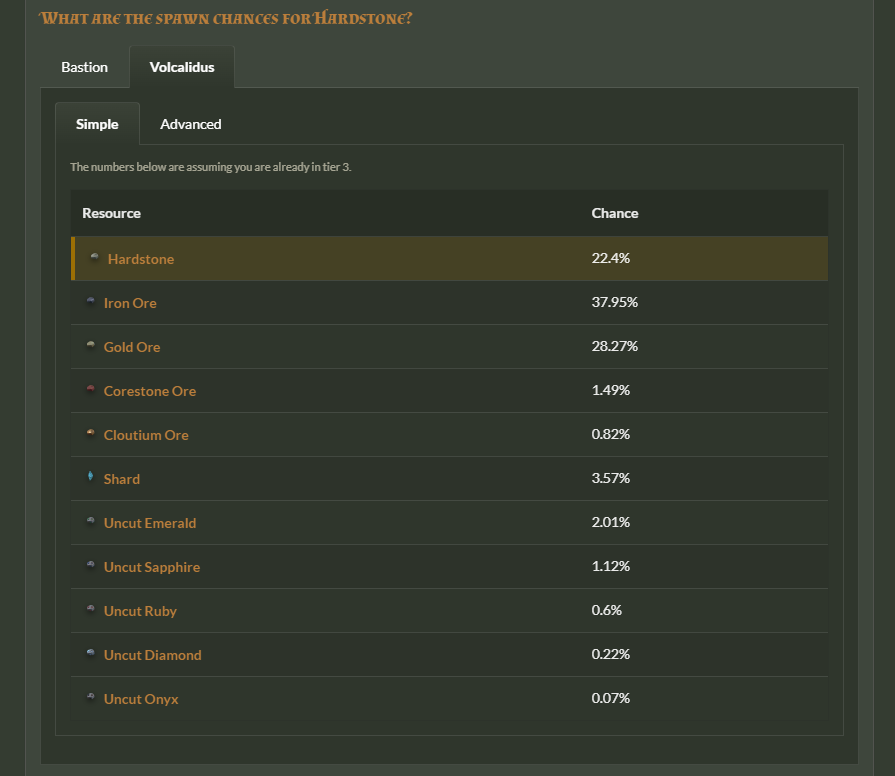Switch to the Bastion tab
Image resolution: width=895 pixels, height=776 pixels.
84,67
